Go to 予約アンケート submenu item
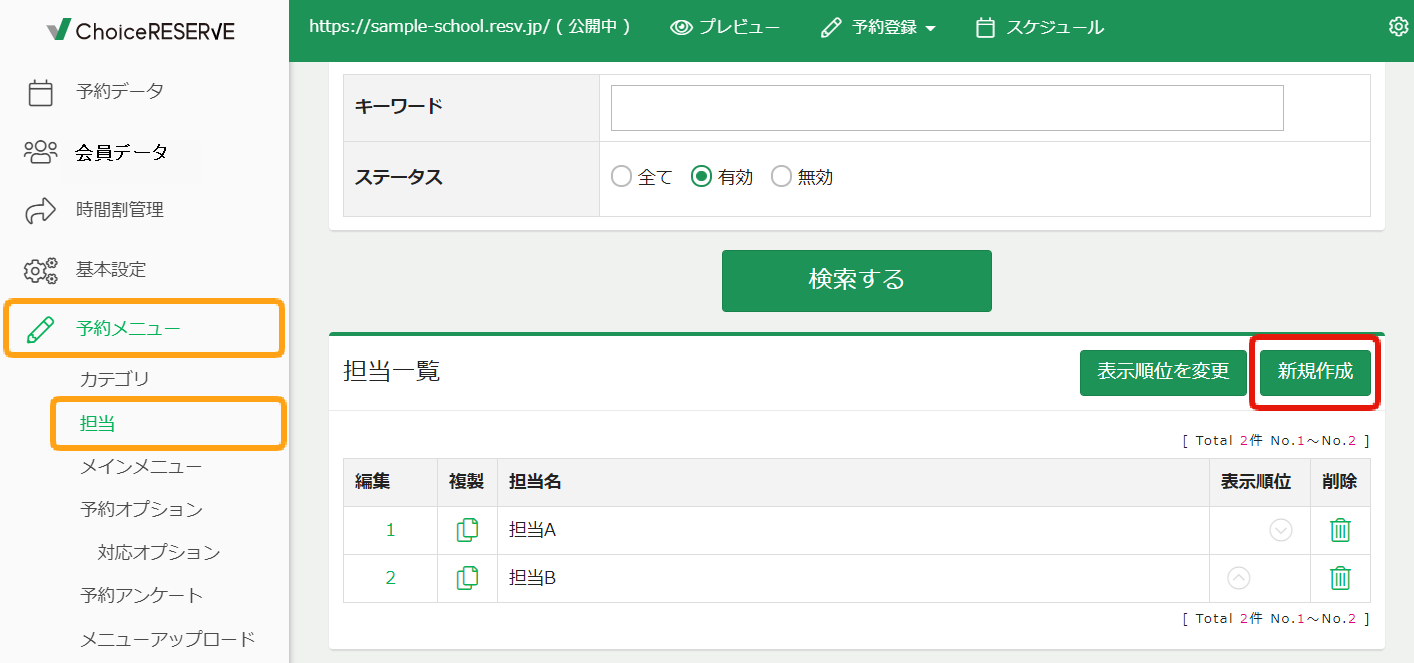1414x663 pixels. tap(141, 596)
